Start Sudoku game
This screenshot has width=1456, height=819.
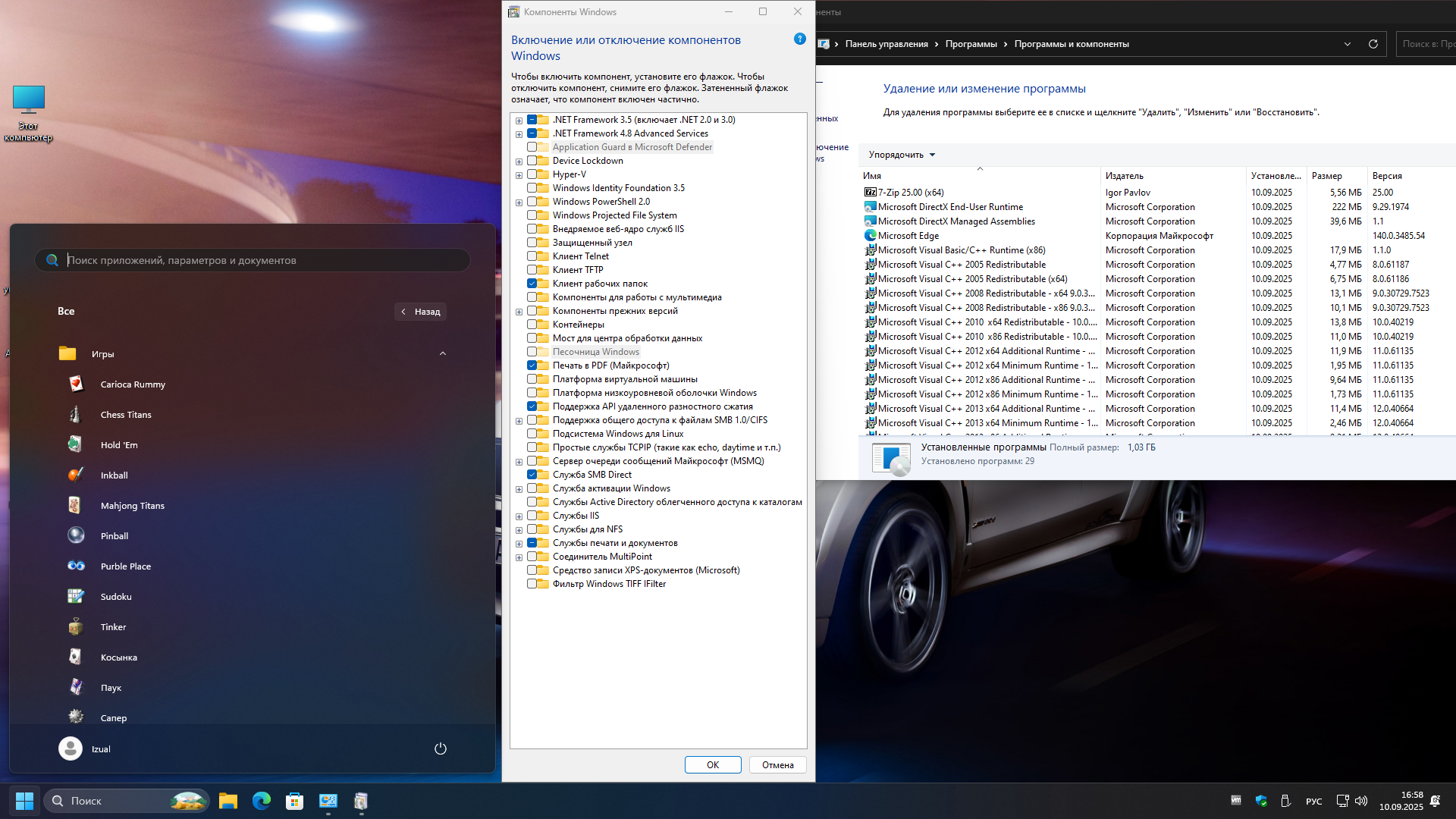point(76,596)
